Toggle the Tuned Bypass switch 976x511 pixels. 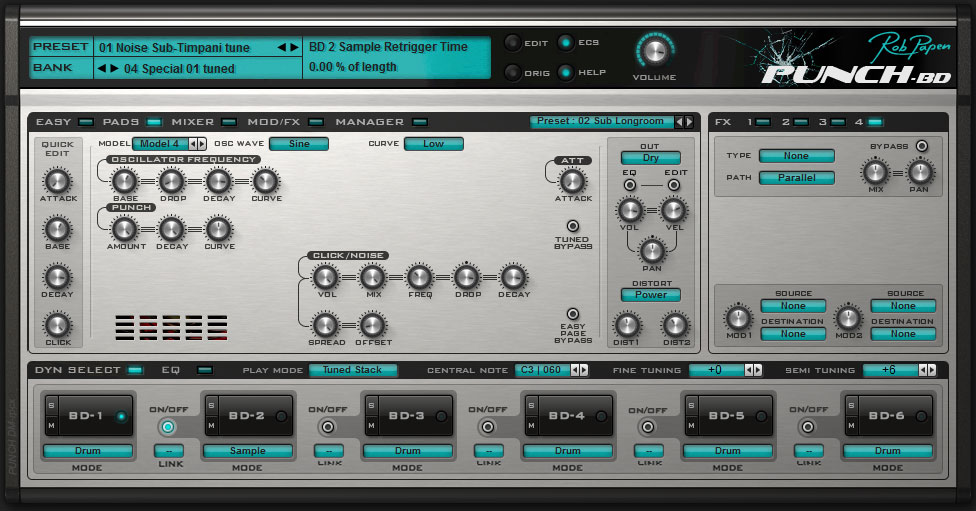pyautogui.click(x=572, y=226)
